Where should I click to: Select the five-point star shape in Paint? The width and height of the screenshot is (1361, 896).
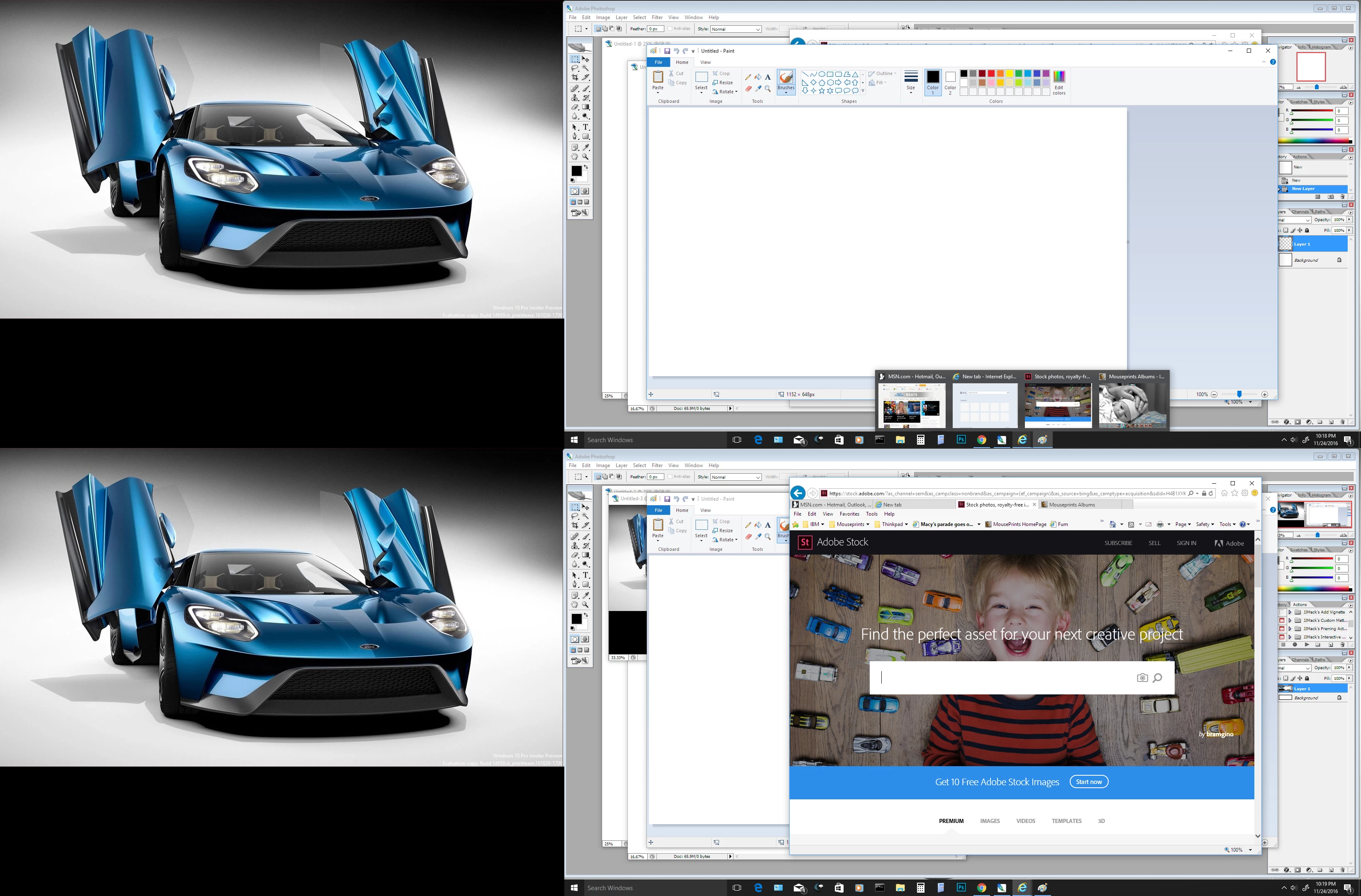822,91
